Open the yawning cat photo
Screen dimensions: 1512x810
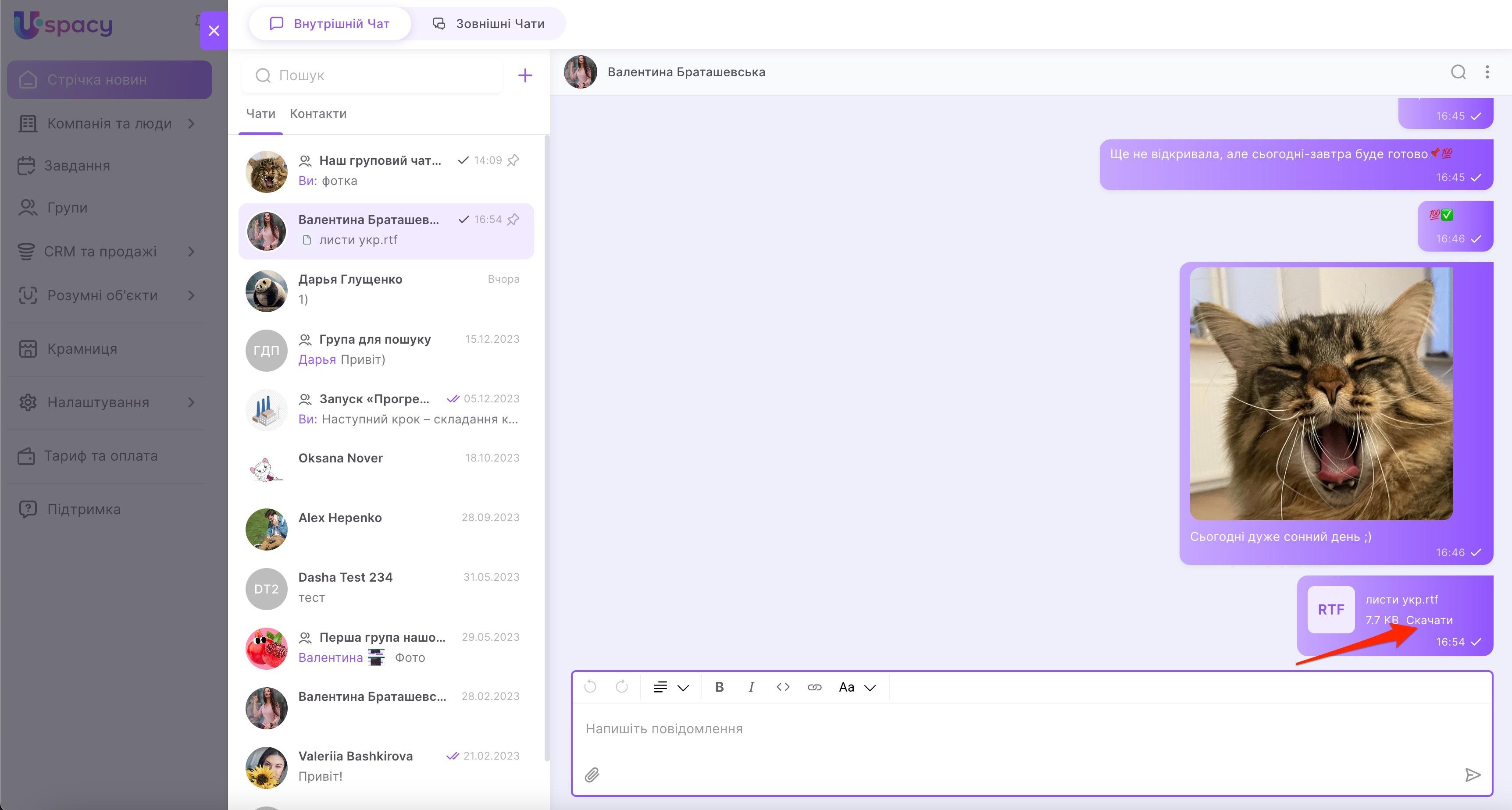coord(1321,394)
